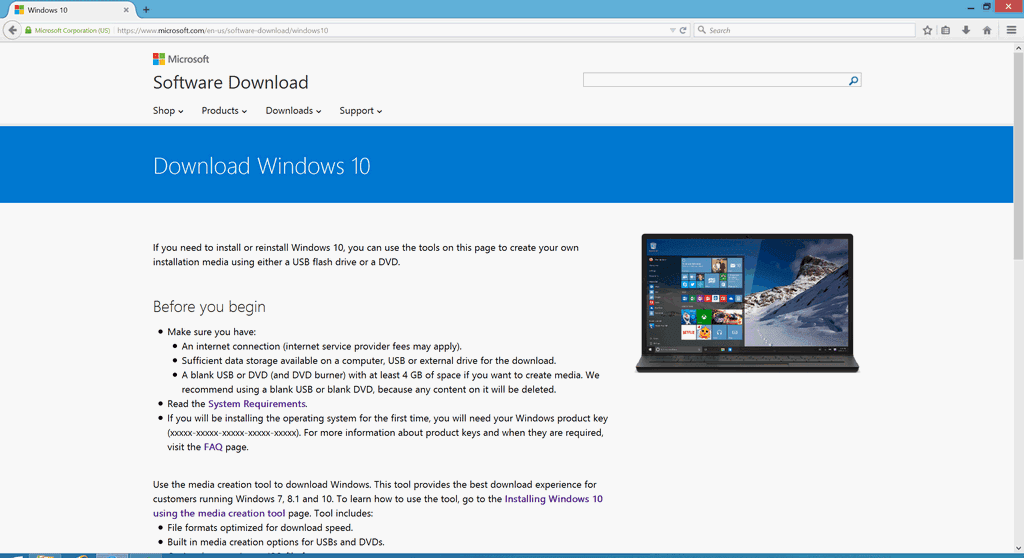Open a new tab with the plus icon
1024x558 pixels.
point(146,10)
